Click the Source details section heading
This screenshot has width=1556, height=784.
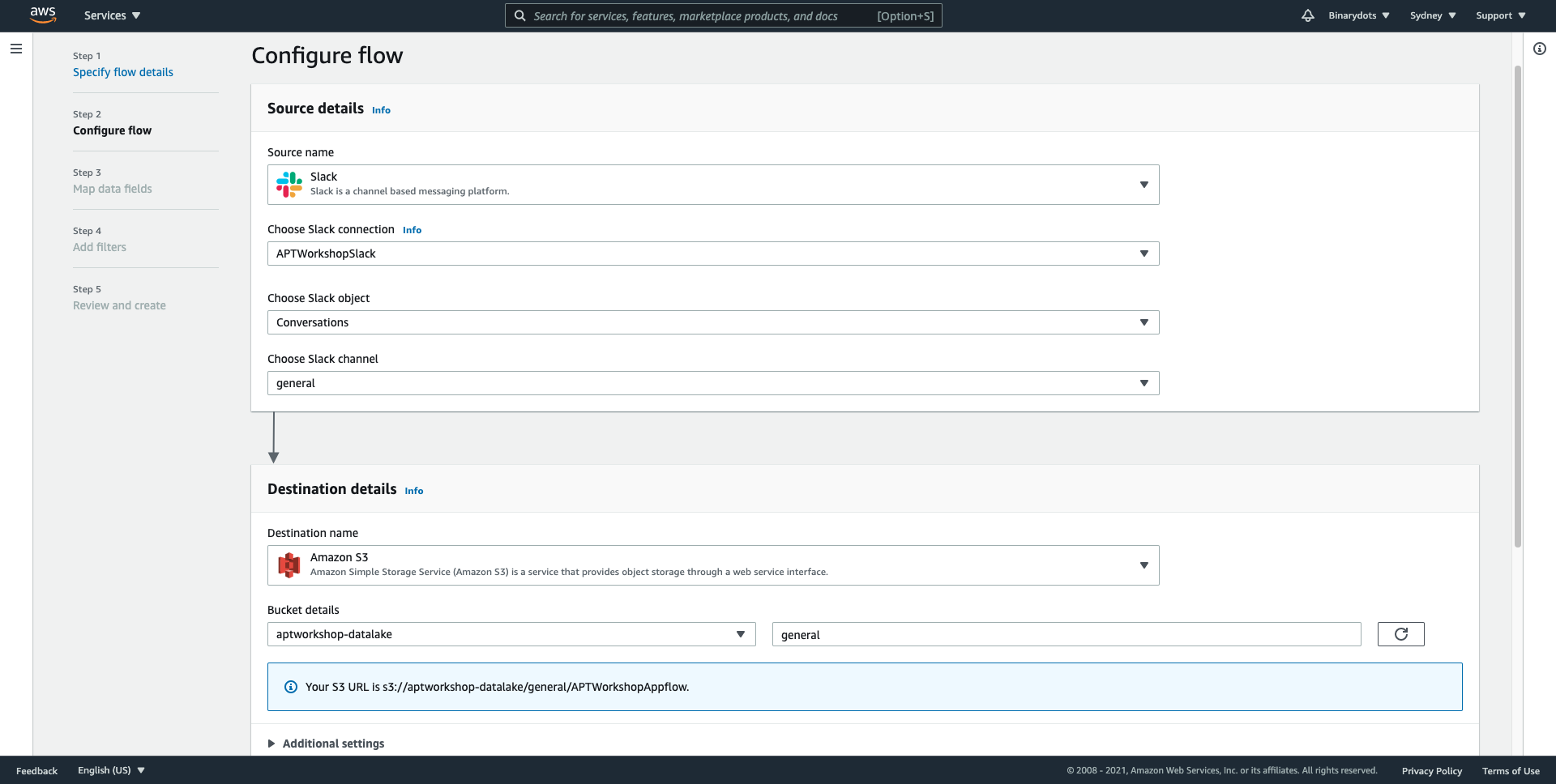315,109
